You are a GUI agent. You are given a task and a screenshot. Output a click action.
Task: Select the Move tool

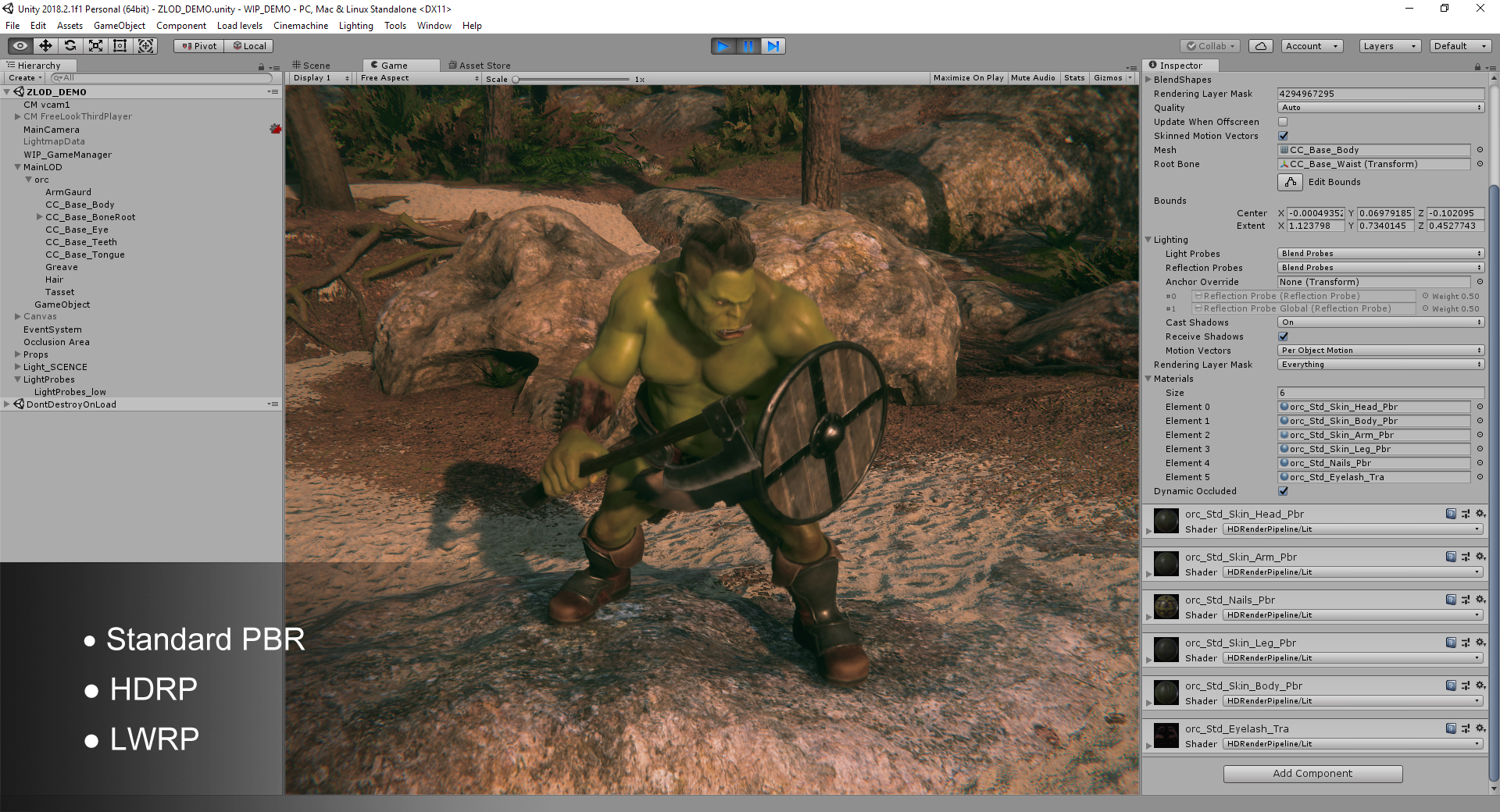[x=45, y=46]
